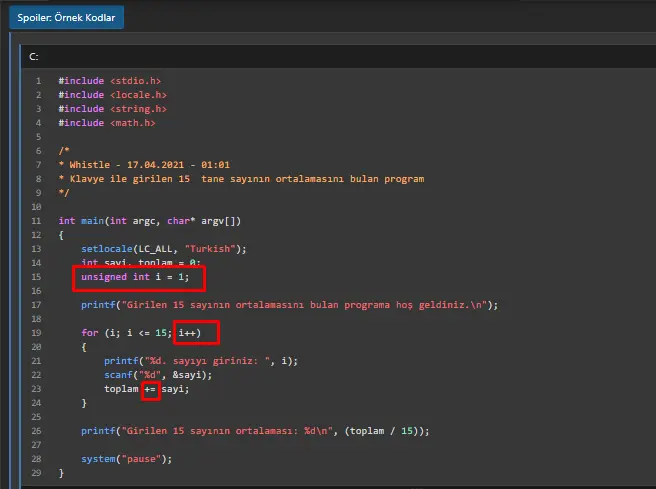This screenshot has width=656, height=489.
Task: Collapse the "Spoiler: Örnek Kodlar" button
Action: click(x=66, y=17)
